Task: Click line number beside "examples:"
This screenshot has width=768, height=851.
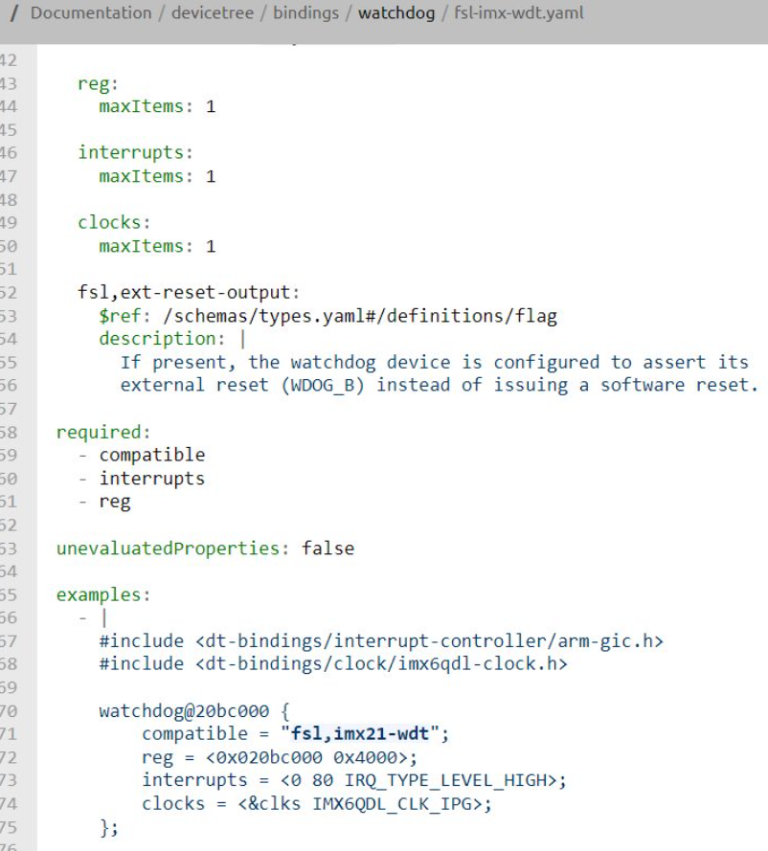Action: tap(7, 595)
